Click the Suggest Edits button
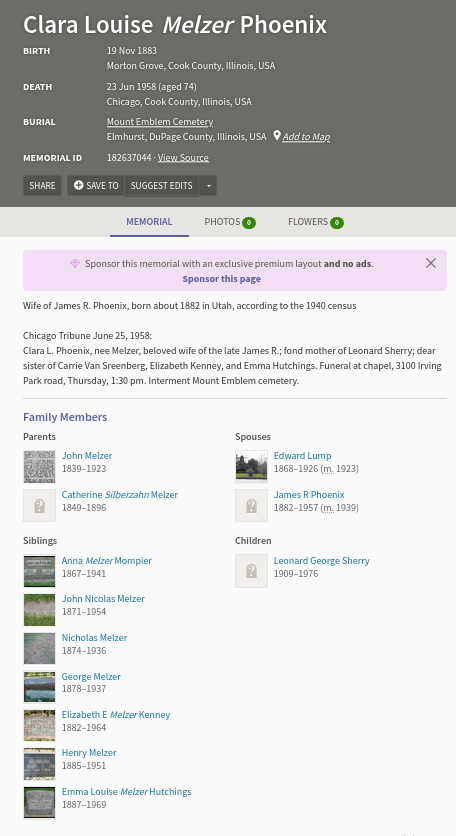 162,186
